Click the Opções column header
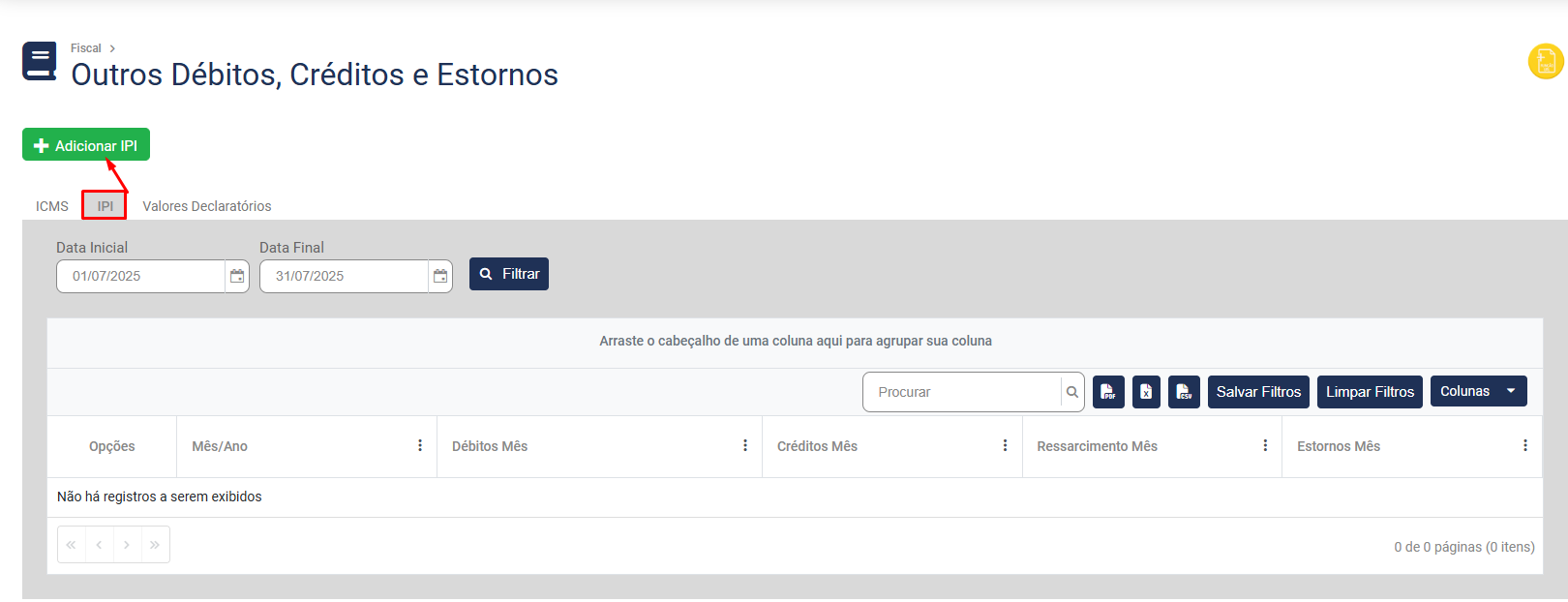 pos(112,446)
